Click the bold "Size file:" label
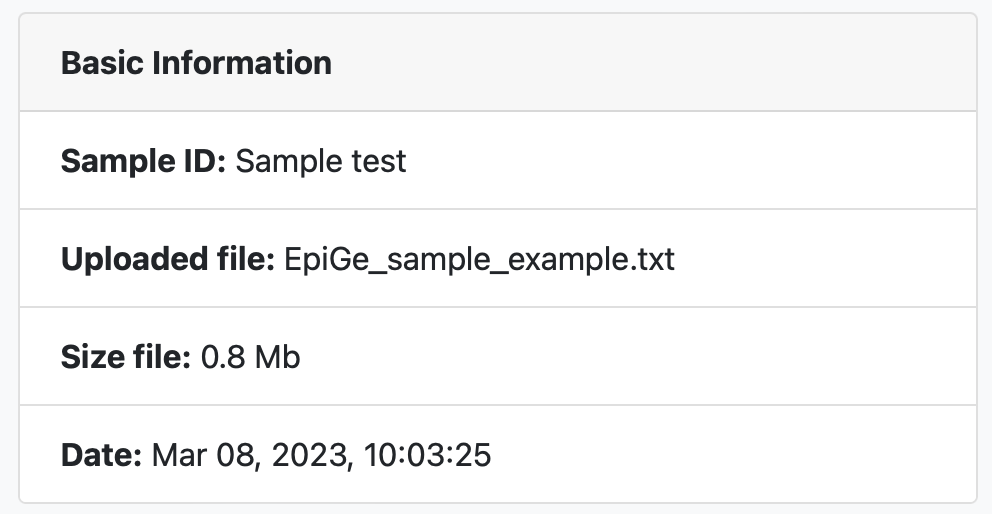This screenshot has height=514, width=992. pos(126,357)
